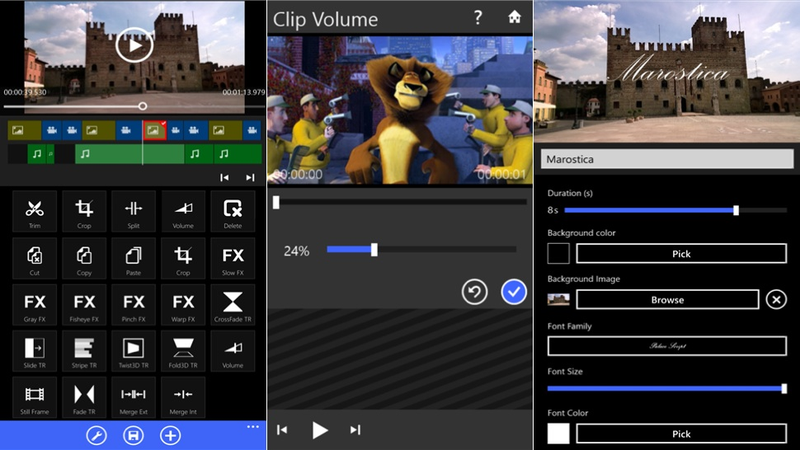Play the castle preview video

[134, 45]
